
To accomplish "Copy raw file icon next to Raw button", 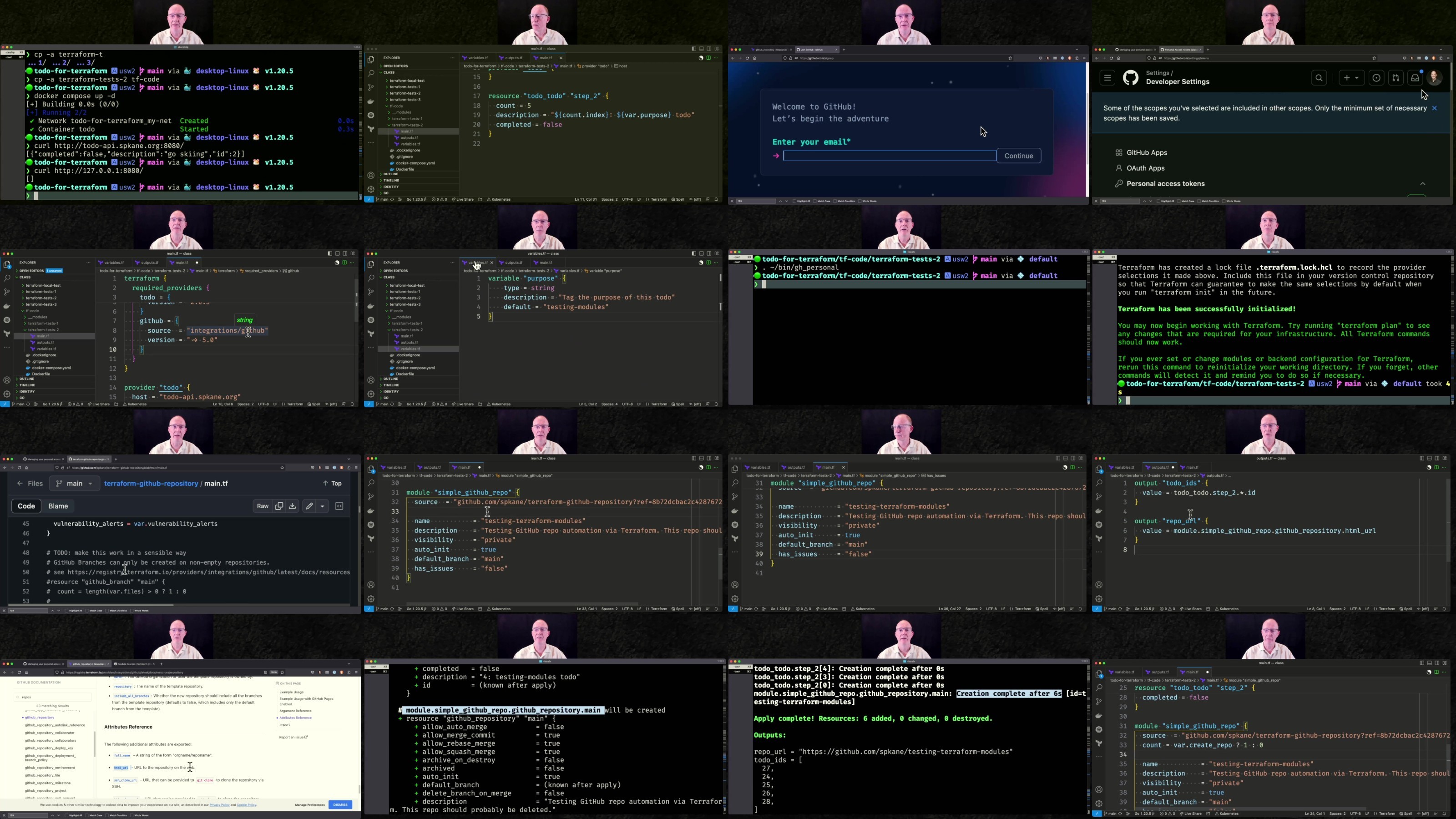I will point(279,506).
